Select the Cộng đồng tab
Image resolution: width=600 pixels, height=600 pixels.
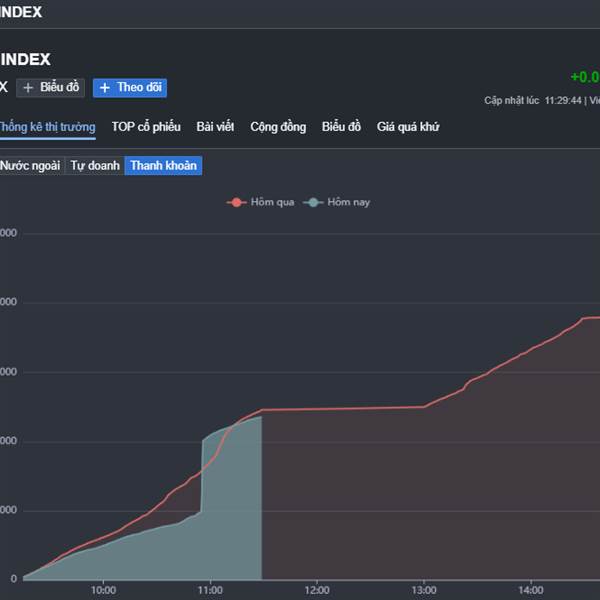278,127
